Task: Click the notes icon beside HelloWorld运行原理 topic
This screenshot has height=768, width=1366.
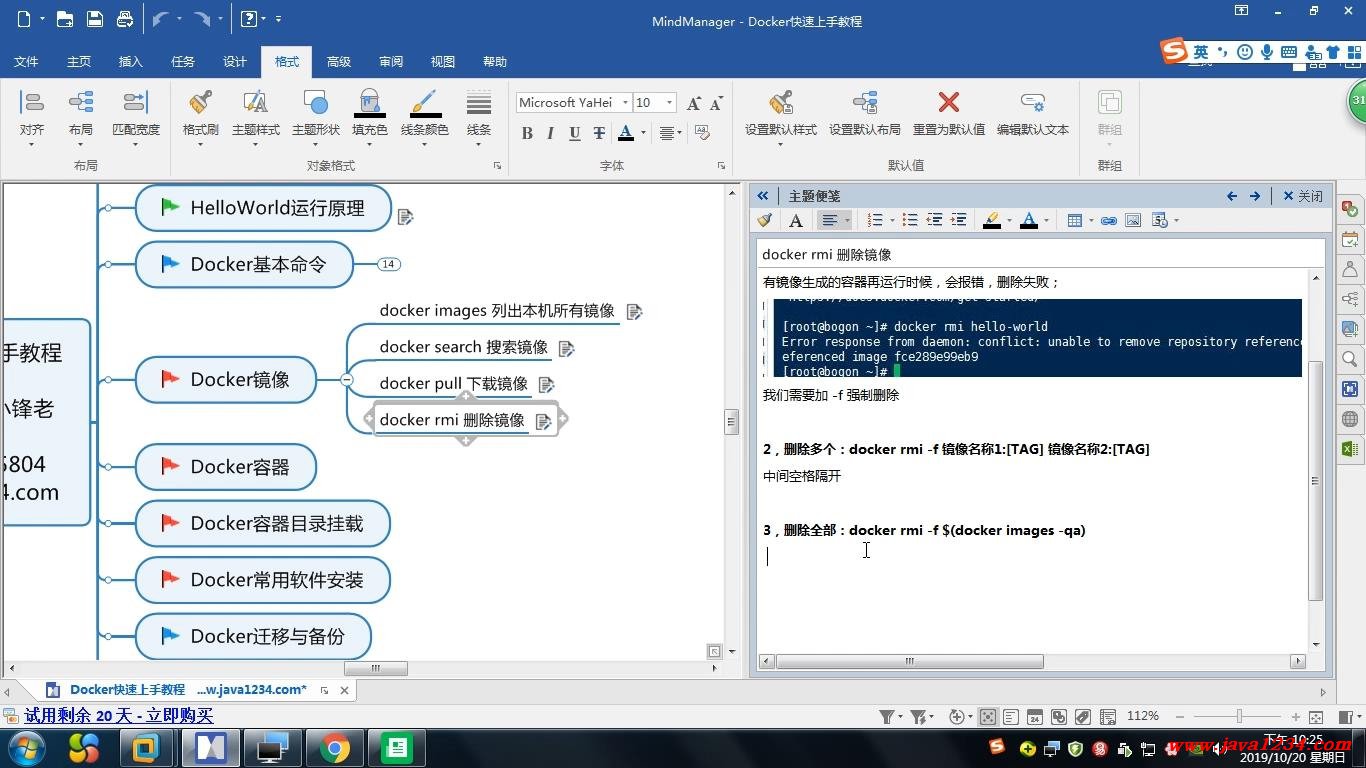Action: (x=405, y=216)
